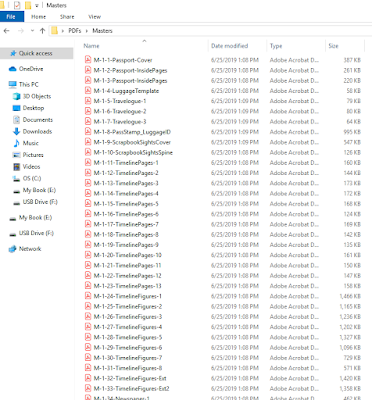Viewport: 372px width, 400px height.
Task: Click the PDFs breadcrumb in address bar
Action: (75, 31)
